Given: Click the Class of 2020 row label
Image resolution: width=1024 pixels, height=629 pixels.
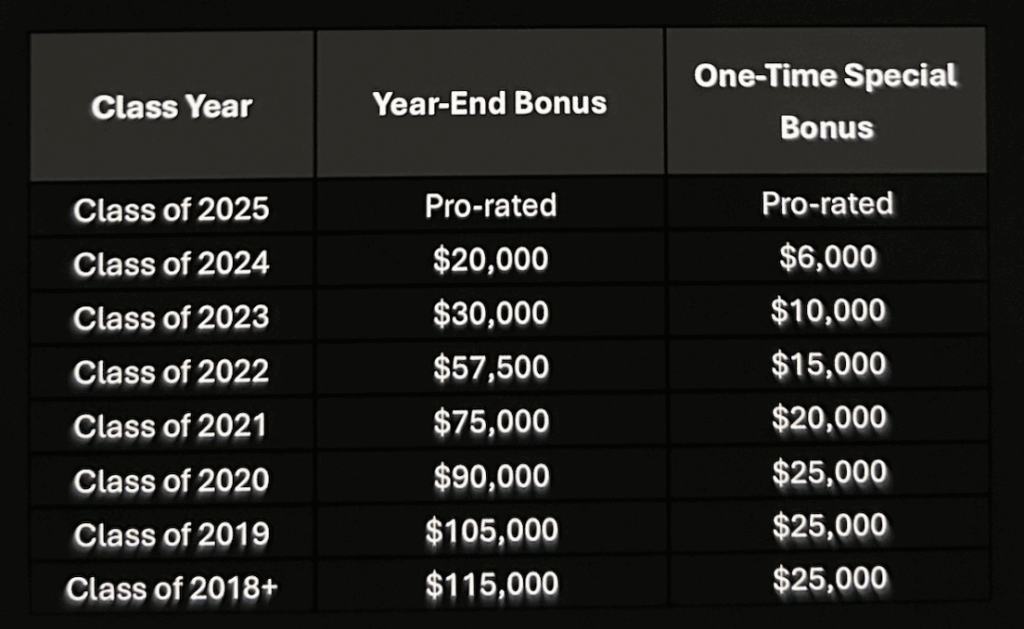Looking at the screenshot, I should 171,481.
